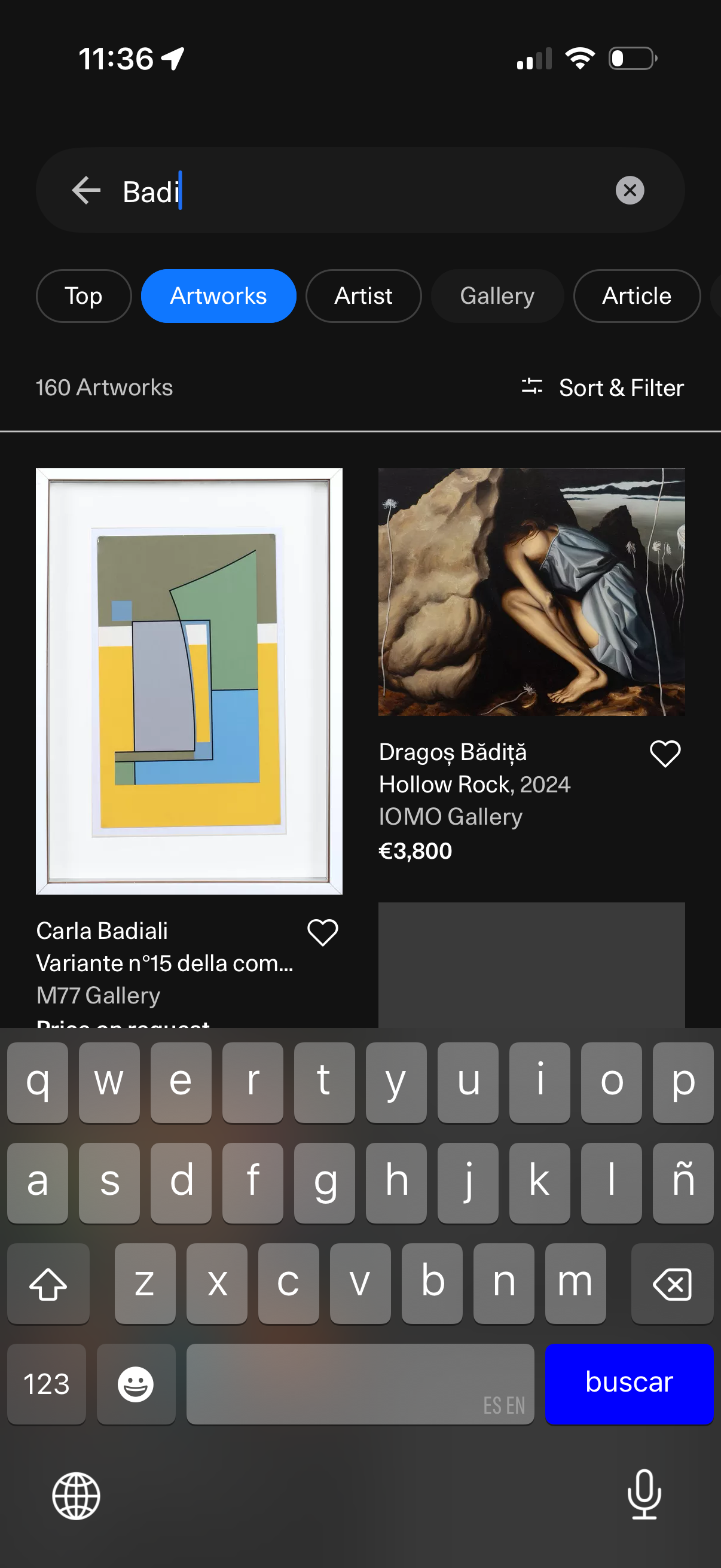721x1568 pixels.
Task: Start dictation with microphone icon
Action: 644,1494
